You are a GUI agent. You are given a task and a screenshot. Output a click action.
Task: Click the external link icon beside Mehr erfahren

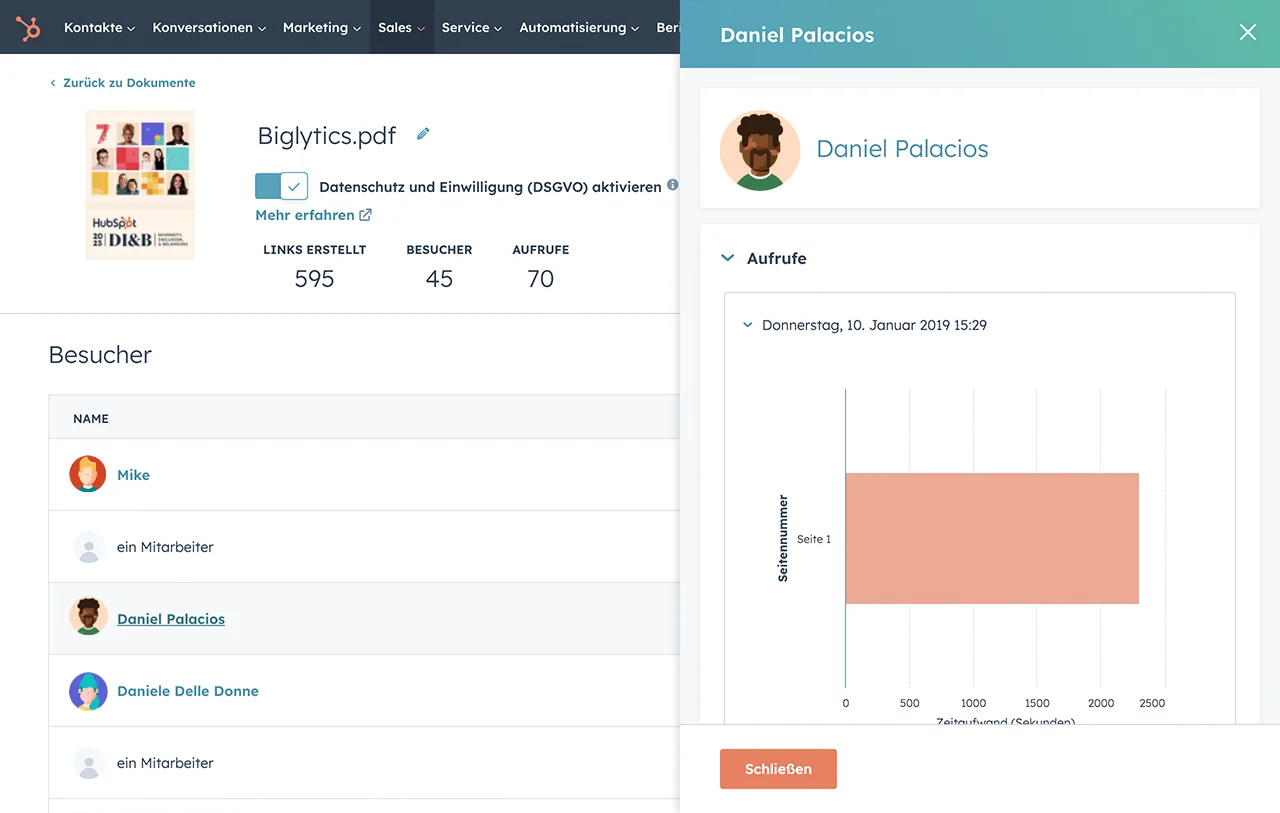(x=366, y=215)
